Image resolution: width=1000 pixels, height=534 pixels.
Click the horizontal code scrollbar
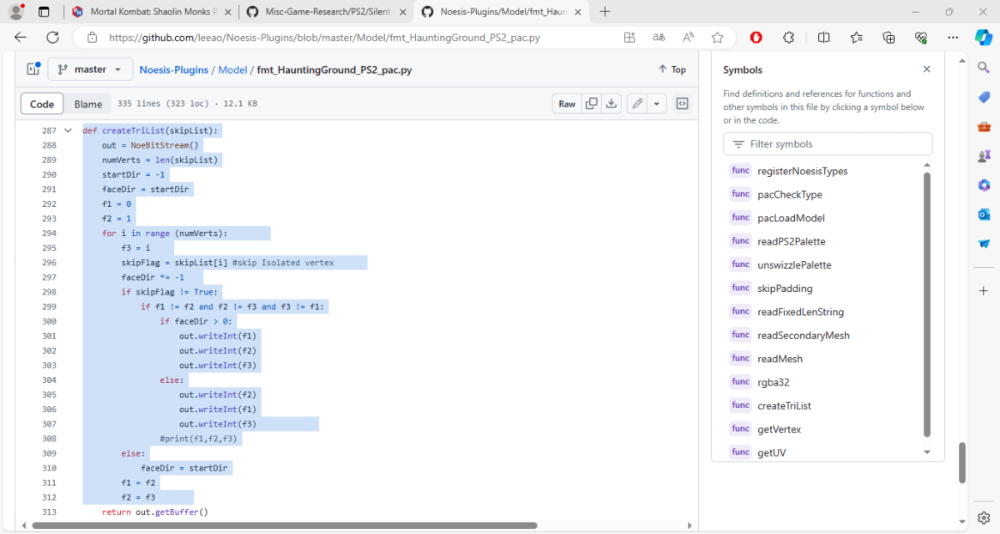pos(280,525)
